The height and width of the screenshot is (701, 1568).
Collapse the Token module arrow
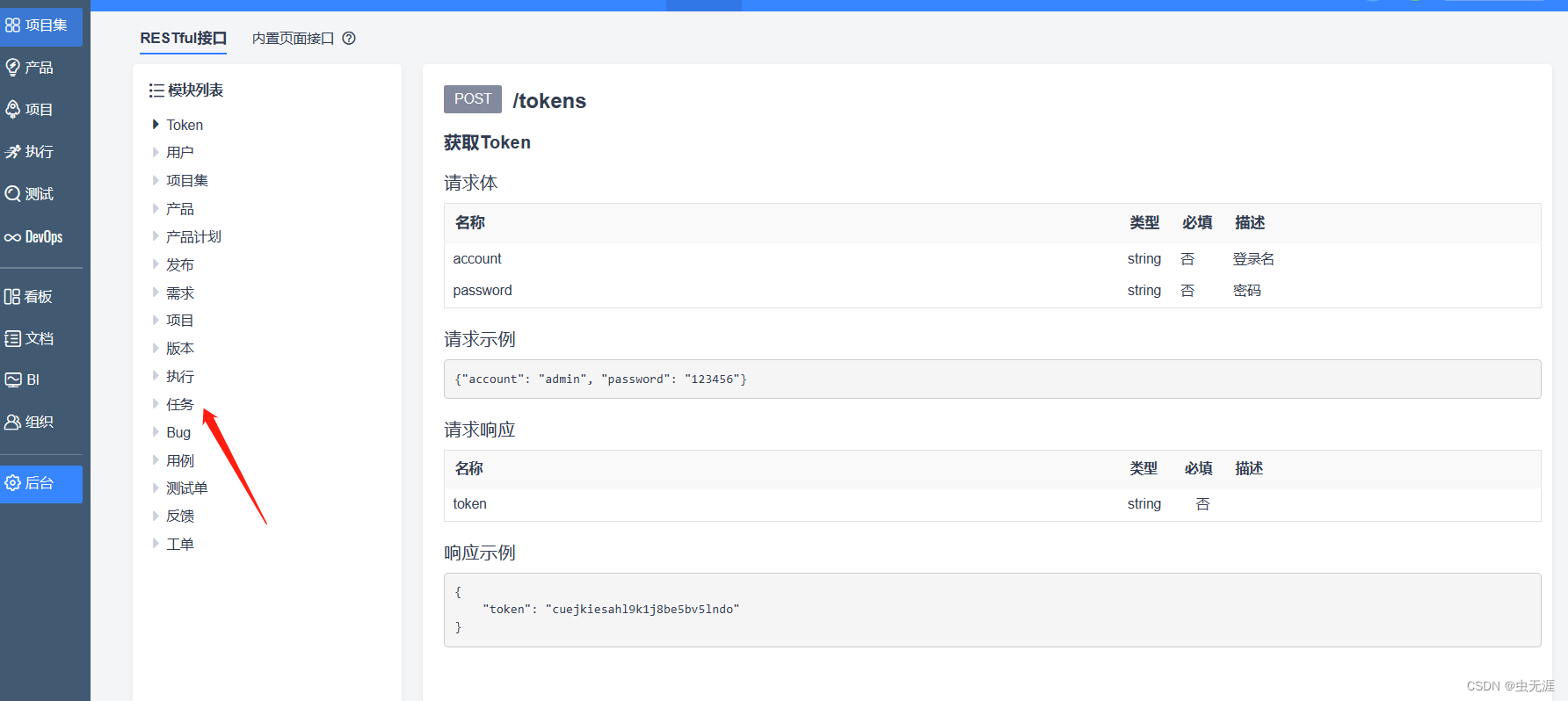coord(156,125)
